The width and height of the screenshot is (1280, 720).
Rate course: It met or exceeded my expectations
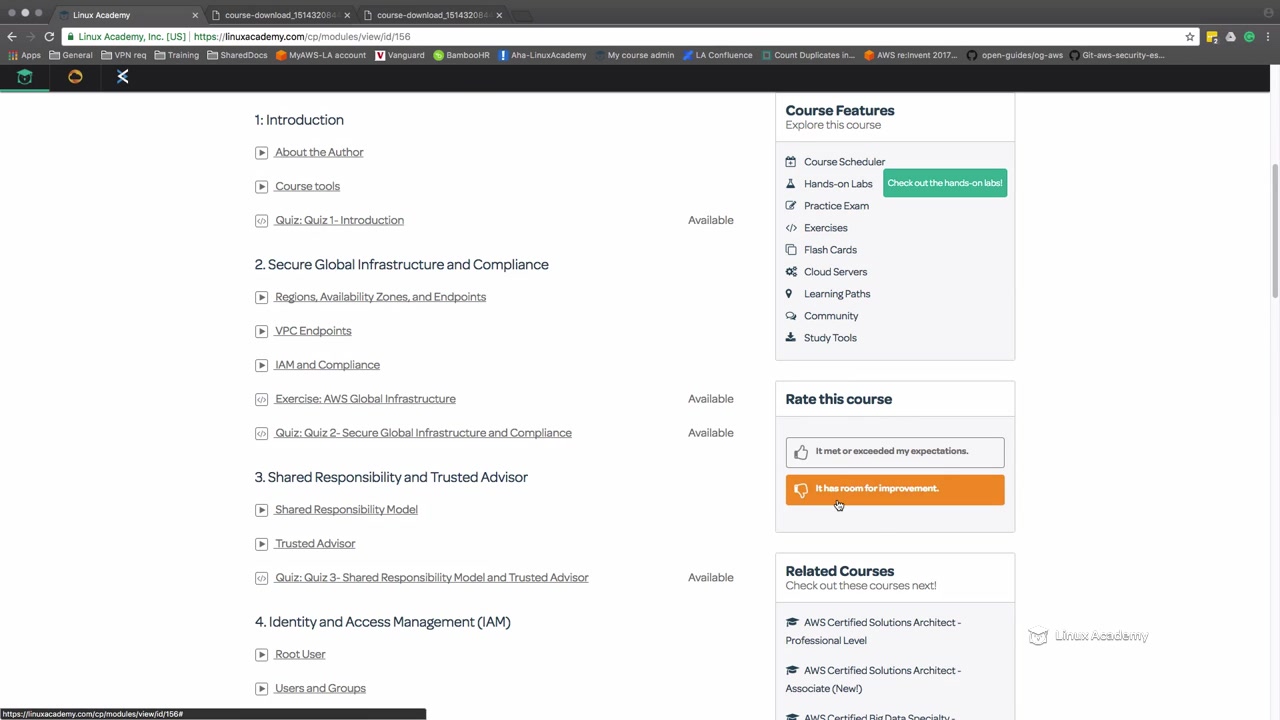(x=895, y=452)
